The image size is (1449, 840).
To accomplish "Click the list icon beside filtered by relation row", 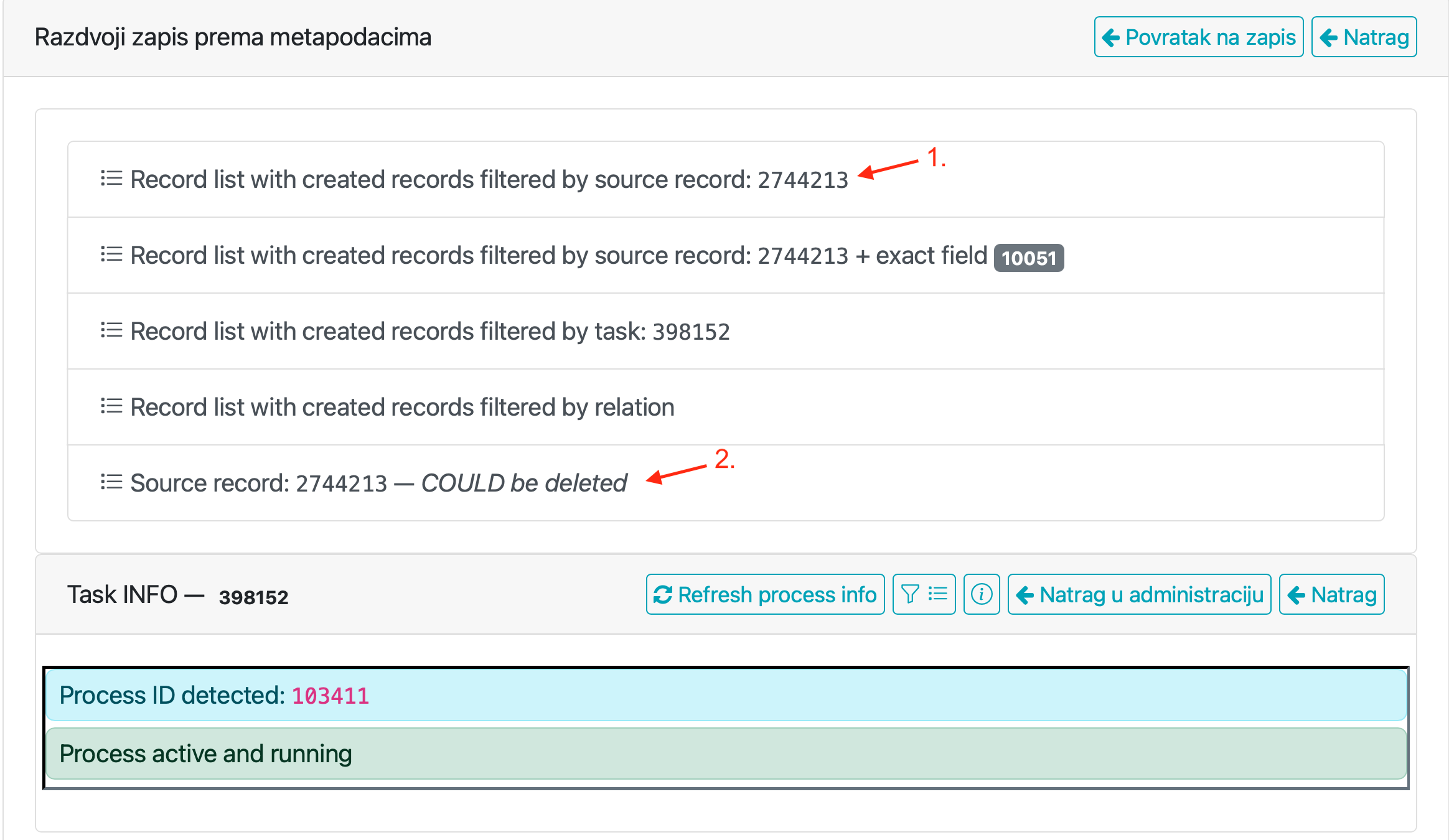I will pos(111,406).
